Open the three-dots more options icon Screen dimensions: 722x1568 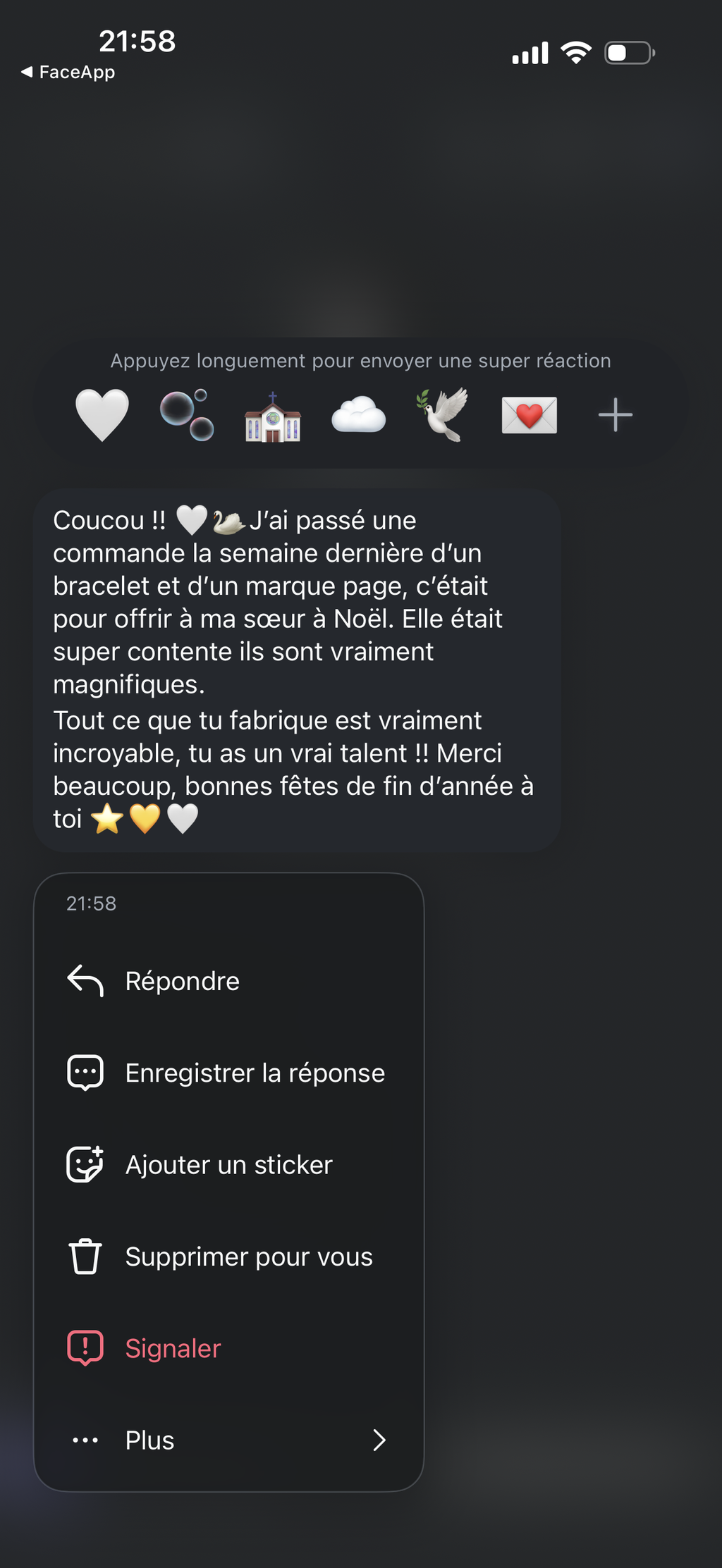tap(85, 1440)
